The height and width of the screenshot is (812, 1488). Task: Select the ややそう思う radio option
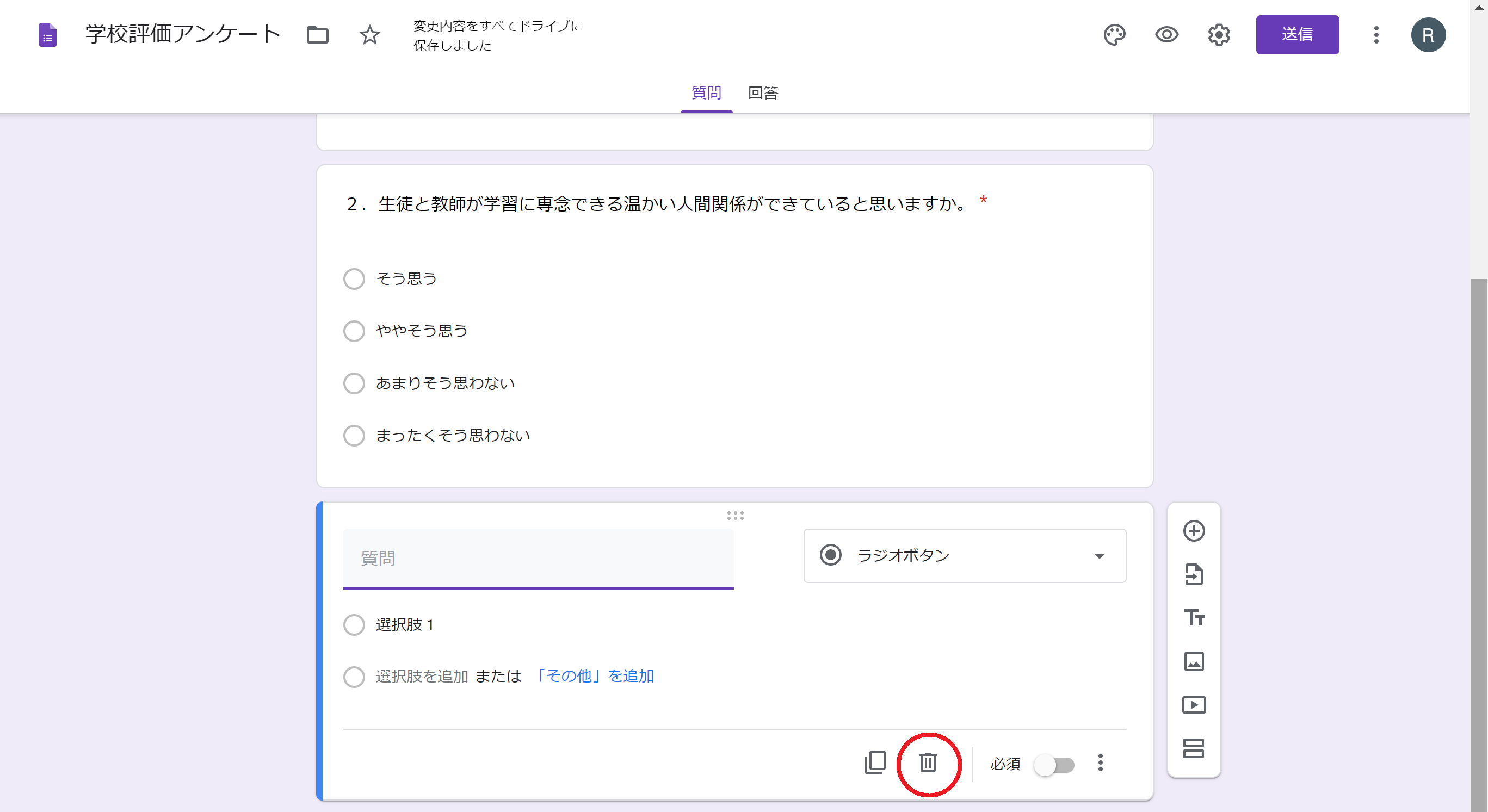click(x=354, y=331)
